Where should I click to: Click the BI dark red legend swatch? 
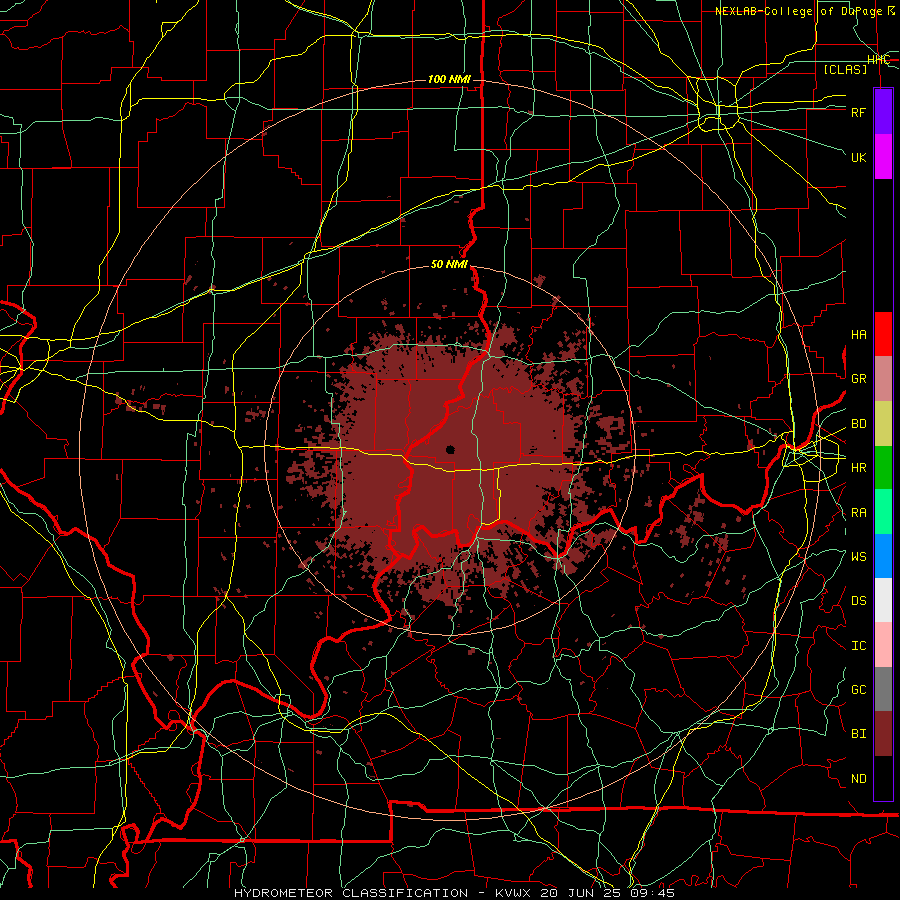point(883,734)
